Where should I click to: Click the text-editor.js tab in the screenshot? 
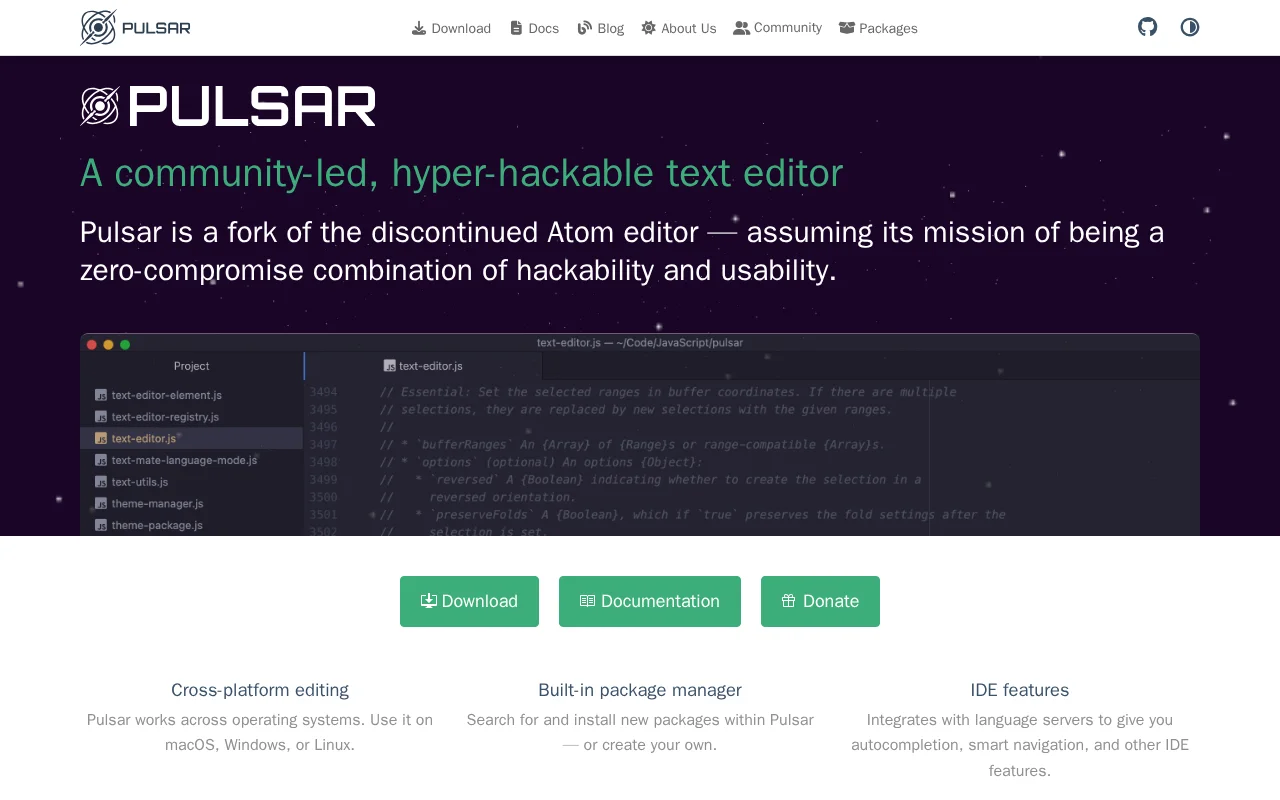[423, 366]
